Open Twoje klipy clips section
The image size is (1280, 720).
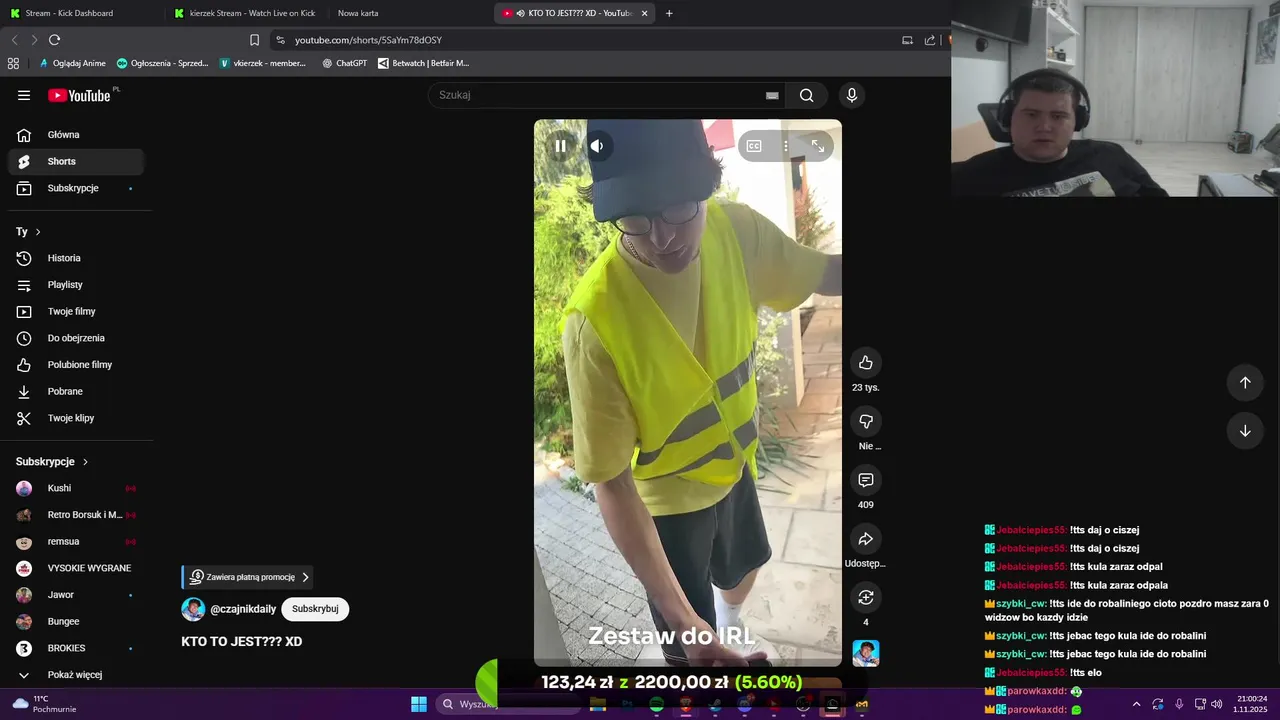point(75,418)
